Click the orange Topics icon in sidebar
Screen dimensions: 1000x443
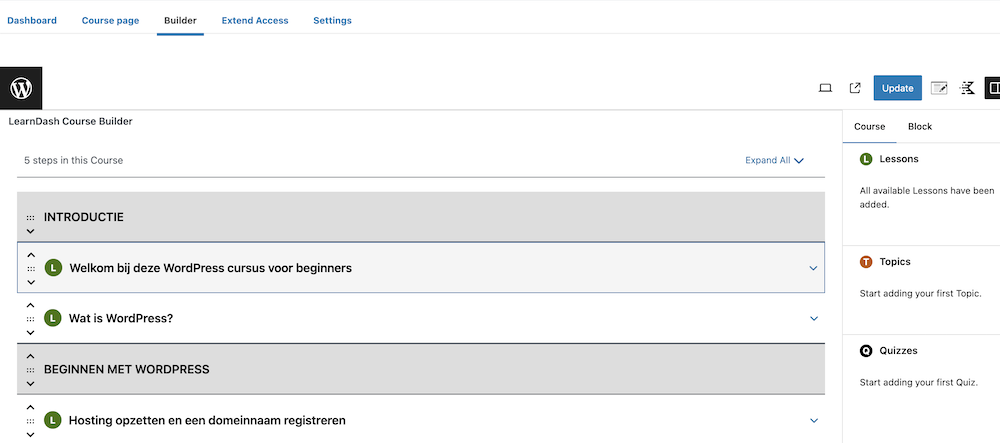[866, 262]
